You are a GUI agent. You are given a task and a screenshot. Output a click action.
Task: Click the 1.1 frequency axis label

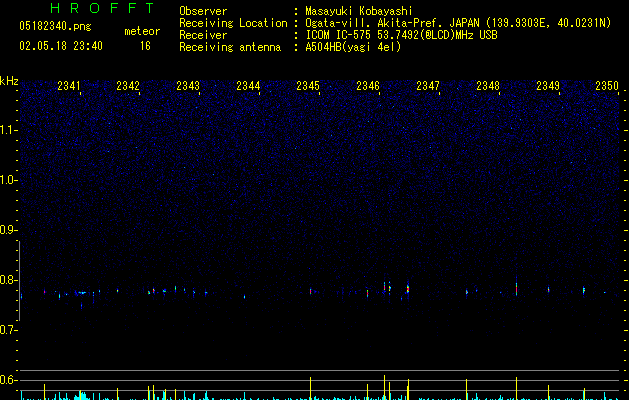(x=8, y=130)
